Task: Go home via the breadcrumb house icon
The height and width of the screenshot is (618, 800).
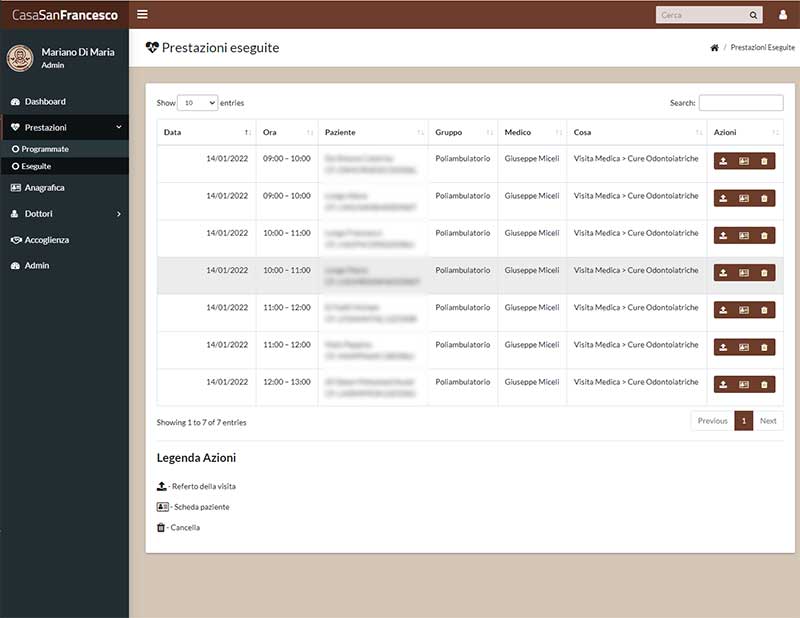Action: click(x=714, y=47)
